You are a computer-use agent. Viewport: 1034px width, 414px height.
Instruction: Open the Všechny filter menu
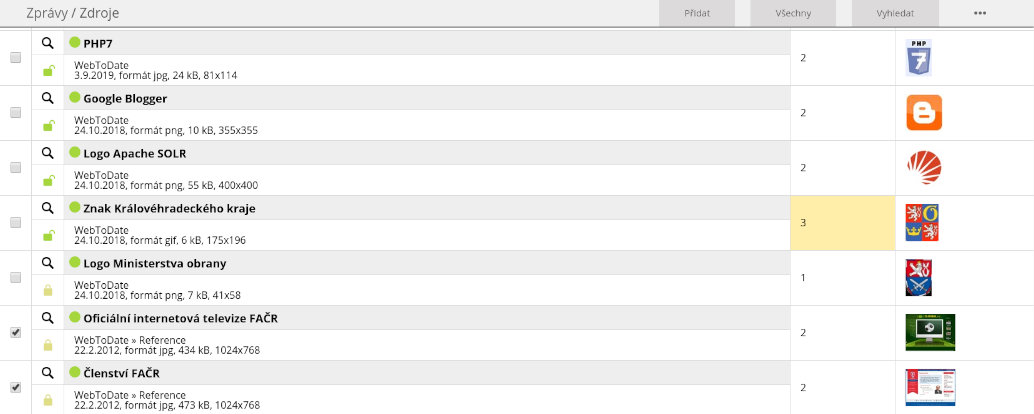(x=793, y=13)
